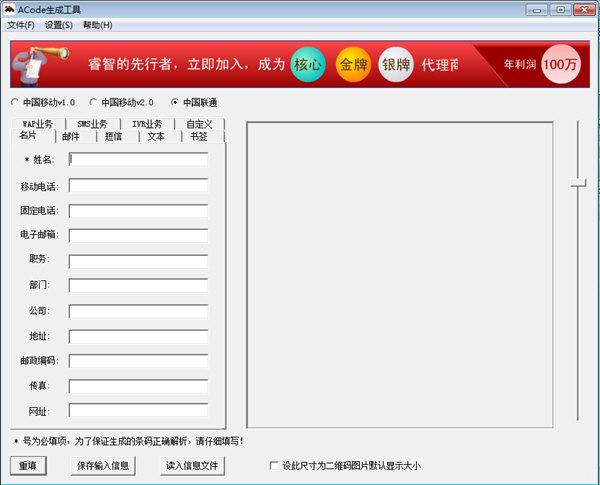
Task: Switch to the 邮件 tab
Action: pos(71,136)
